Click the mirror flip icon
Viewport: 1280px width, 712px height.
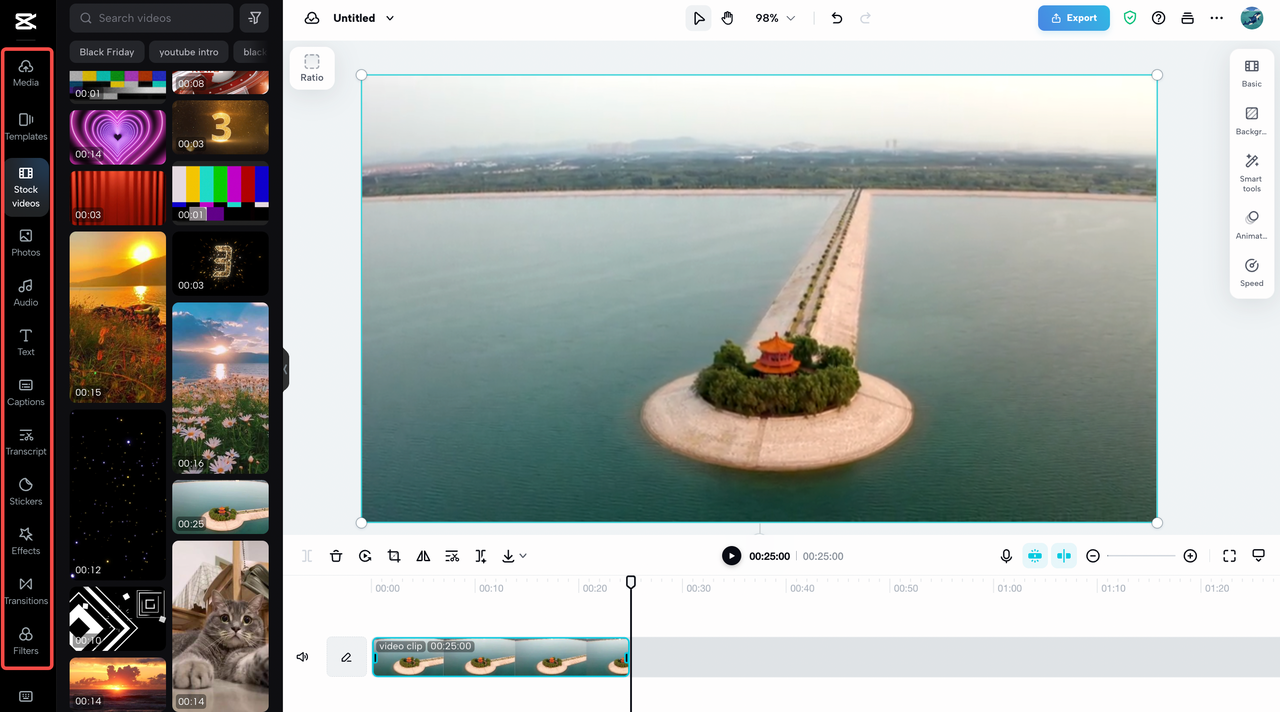pos(423,556)
